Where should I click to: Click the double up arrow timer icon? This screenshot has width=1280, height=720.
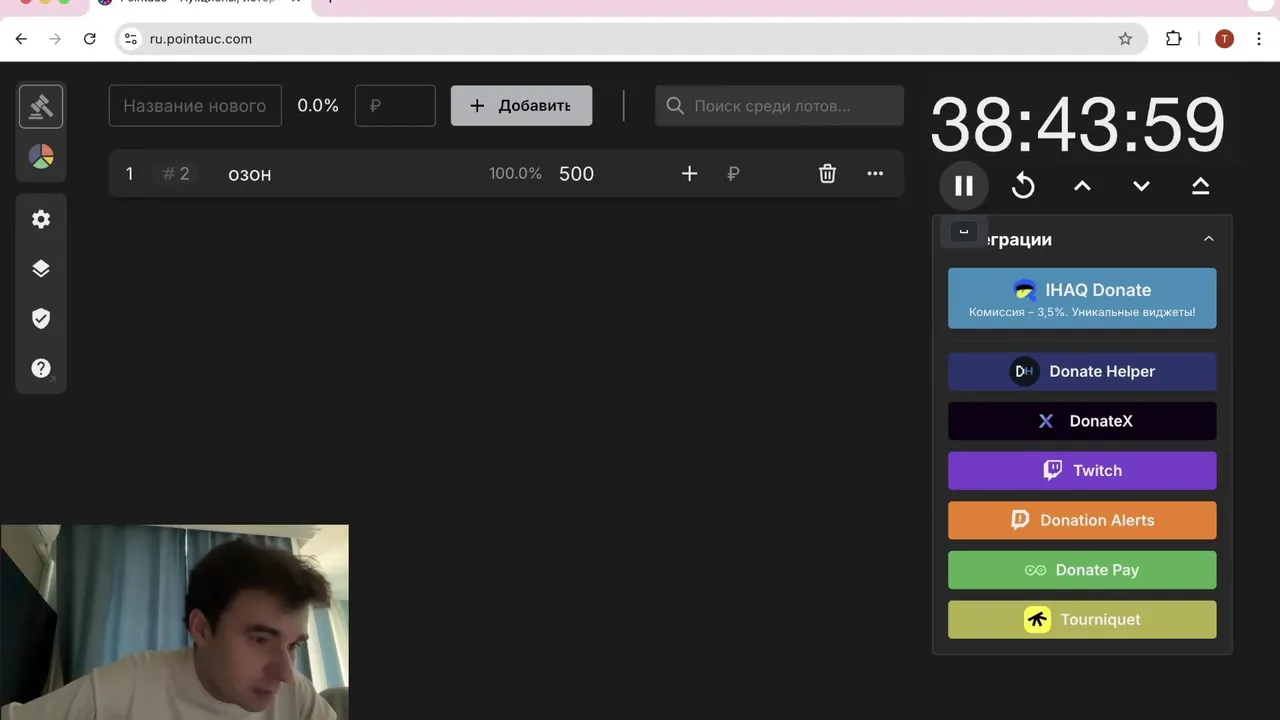[1200, 186]
